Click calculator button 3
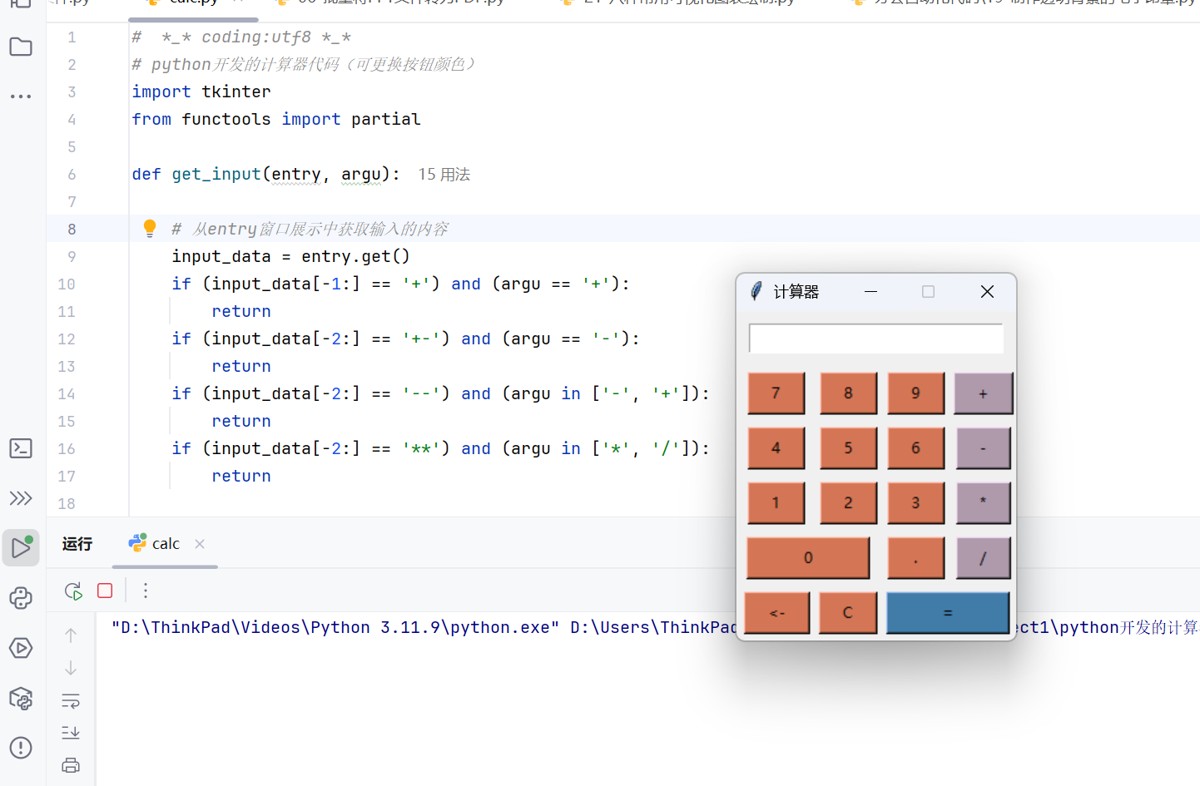The width and height of the screenshot is (1200, 786). click(915, 503)
